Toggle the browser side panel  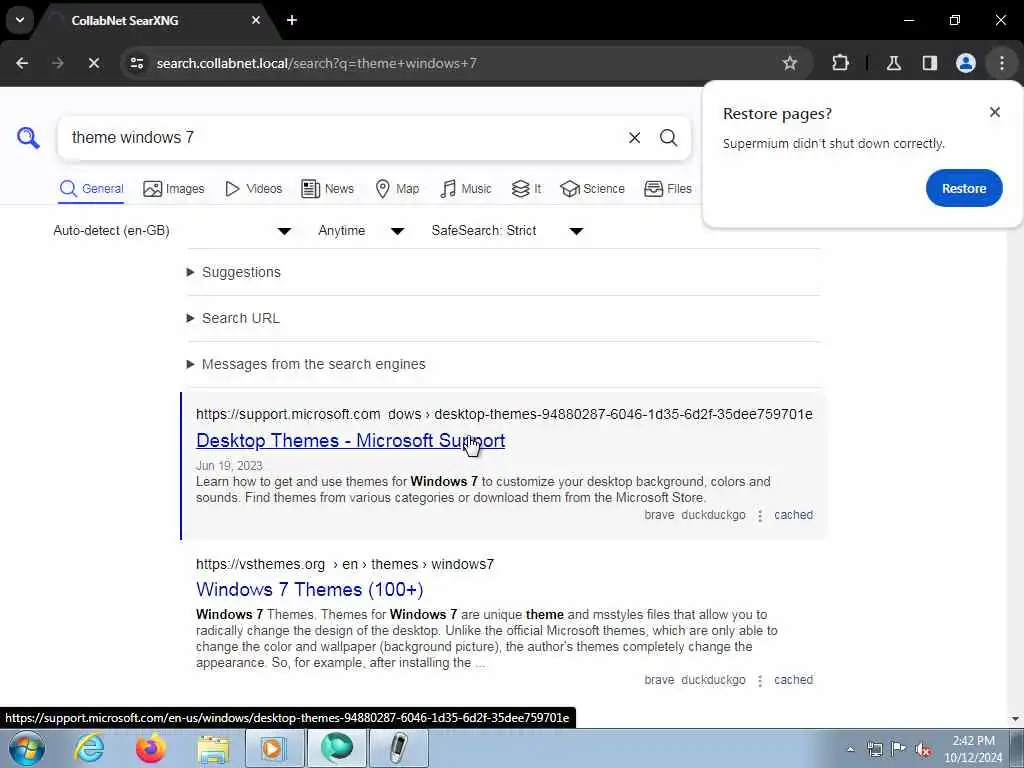930,63
